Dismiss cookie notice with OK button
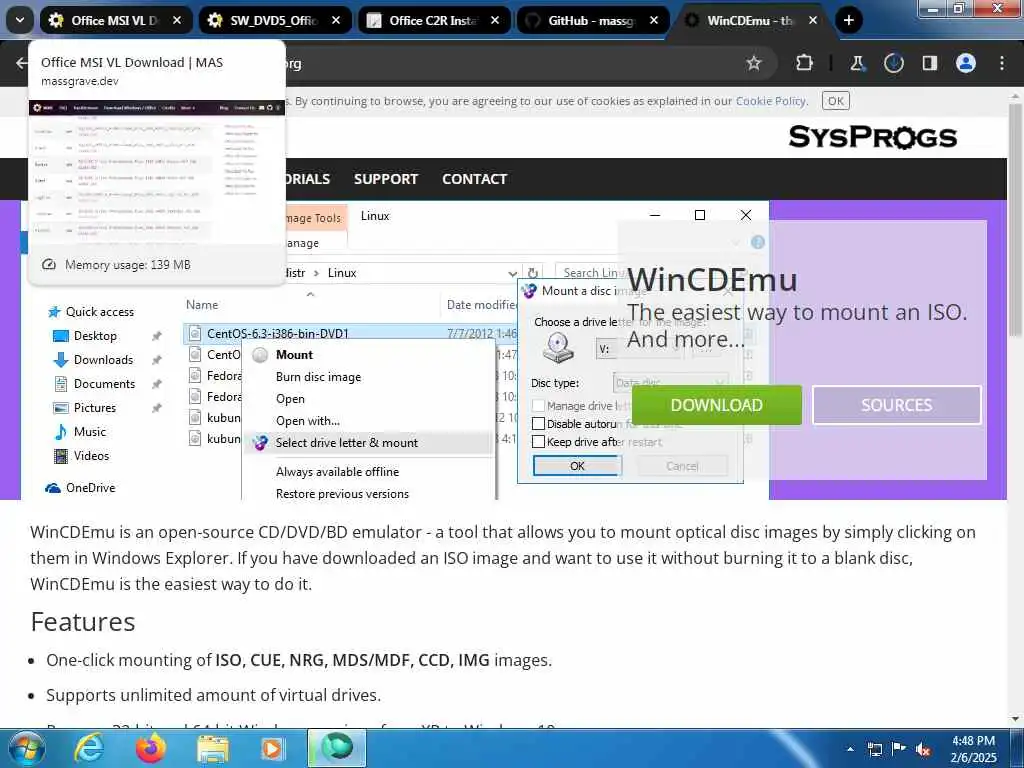 (835, 101)
